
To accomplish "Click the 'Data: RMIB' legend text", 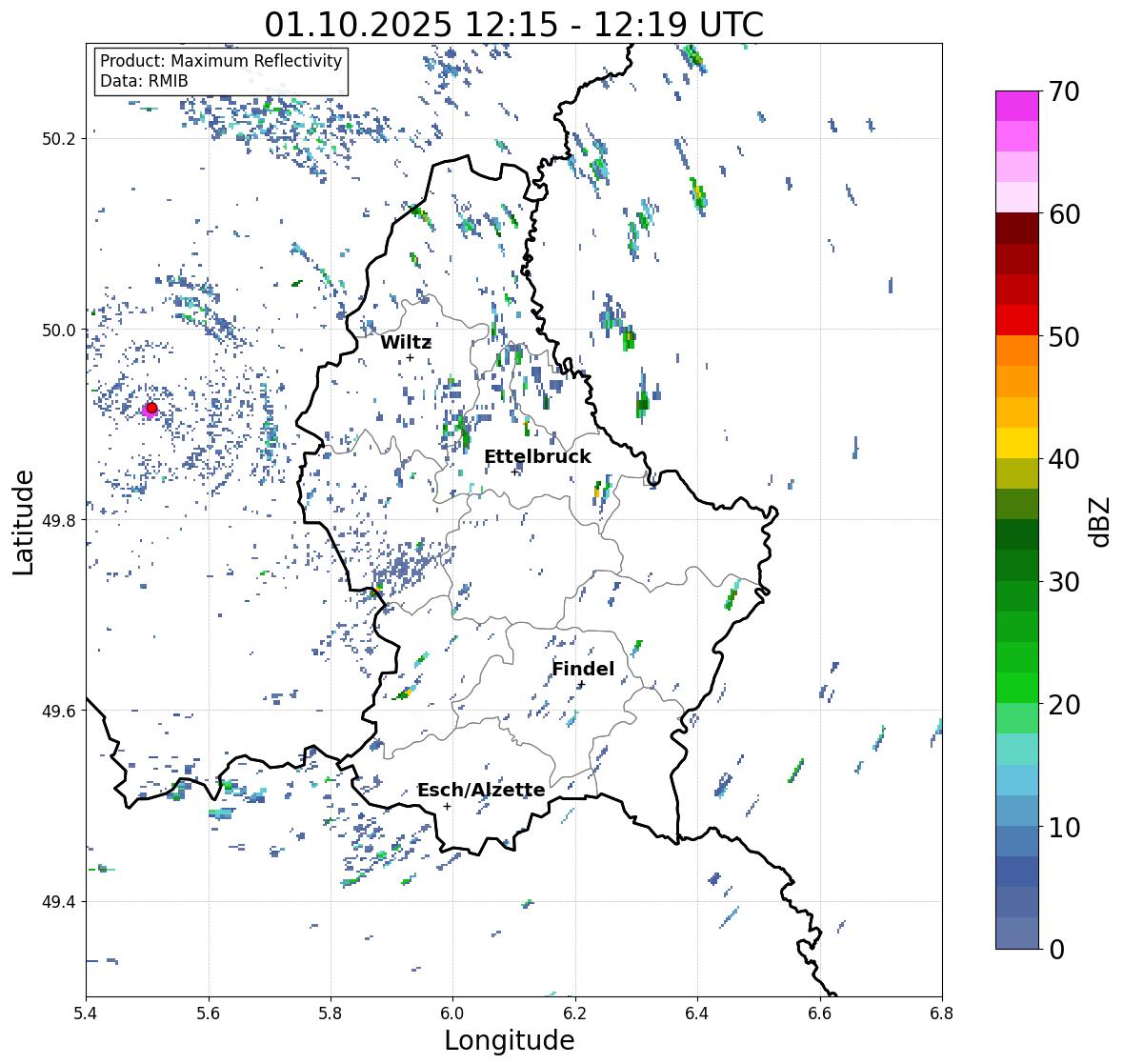I will coord(144,81).
